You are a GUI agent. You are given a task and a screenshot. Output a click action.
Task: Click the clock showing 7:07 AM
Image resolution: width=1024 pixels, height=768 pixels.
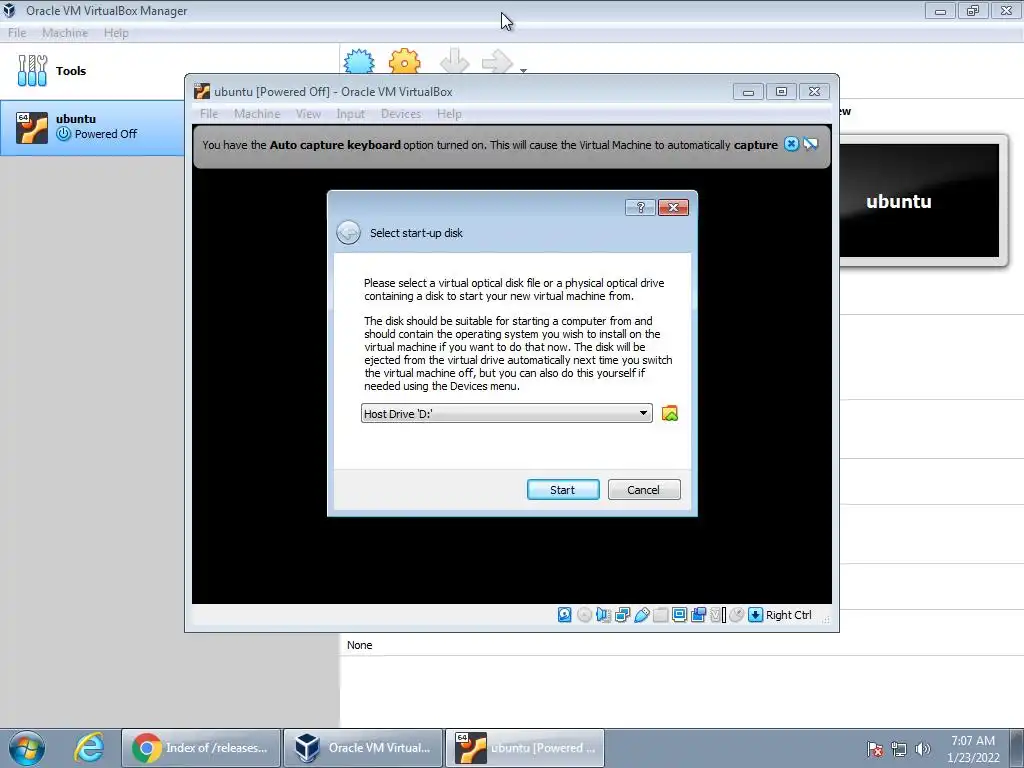click(x=973, y=749)
